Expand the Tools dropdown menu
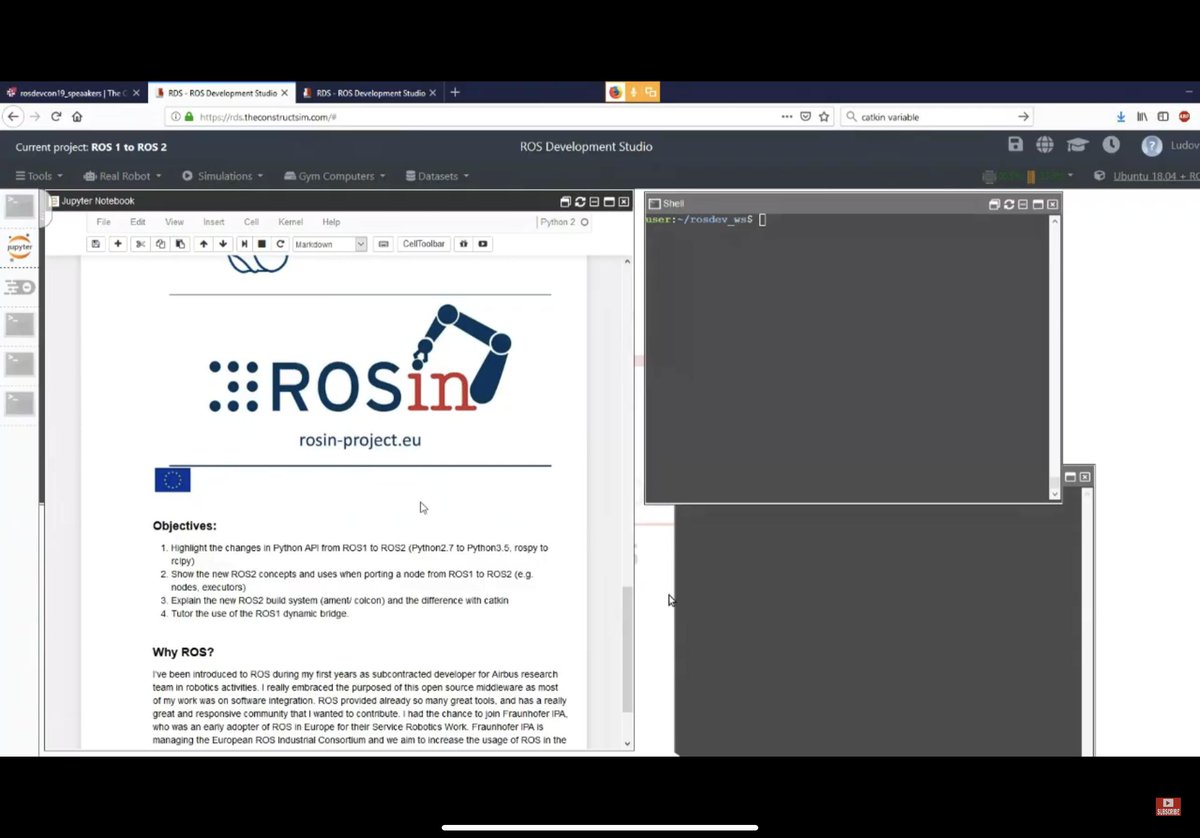Viewport: 1200px width, 838px height. point(39,176)
